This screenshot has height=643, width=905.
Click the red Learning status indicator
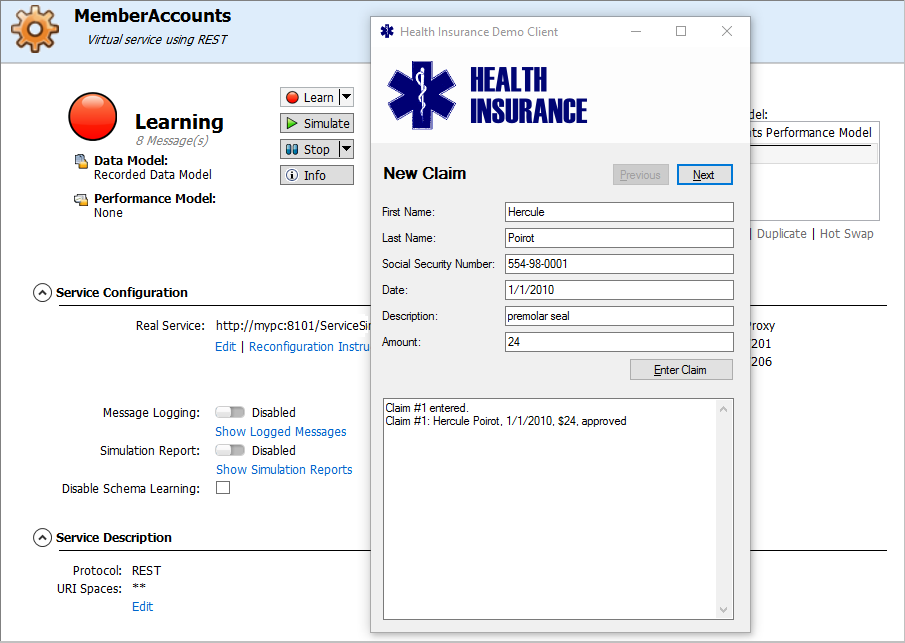tap(93, 116)
